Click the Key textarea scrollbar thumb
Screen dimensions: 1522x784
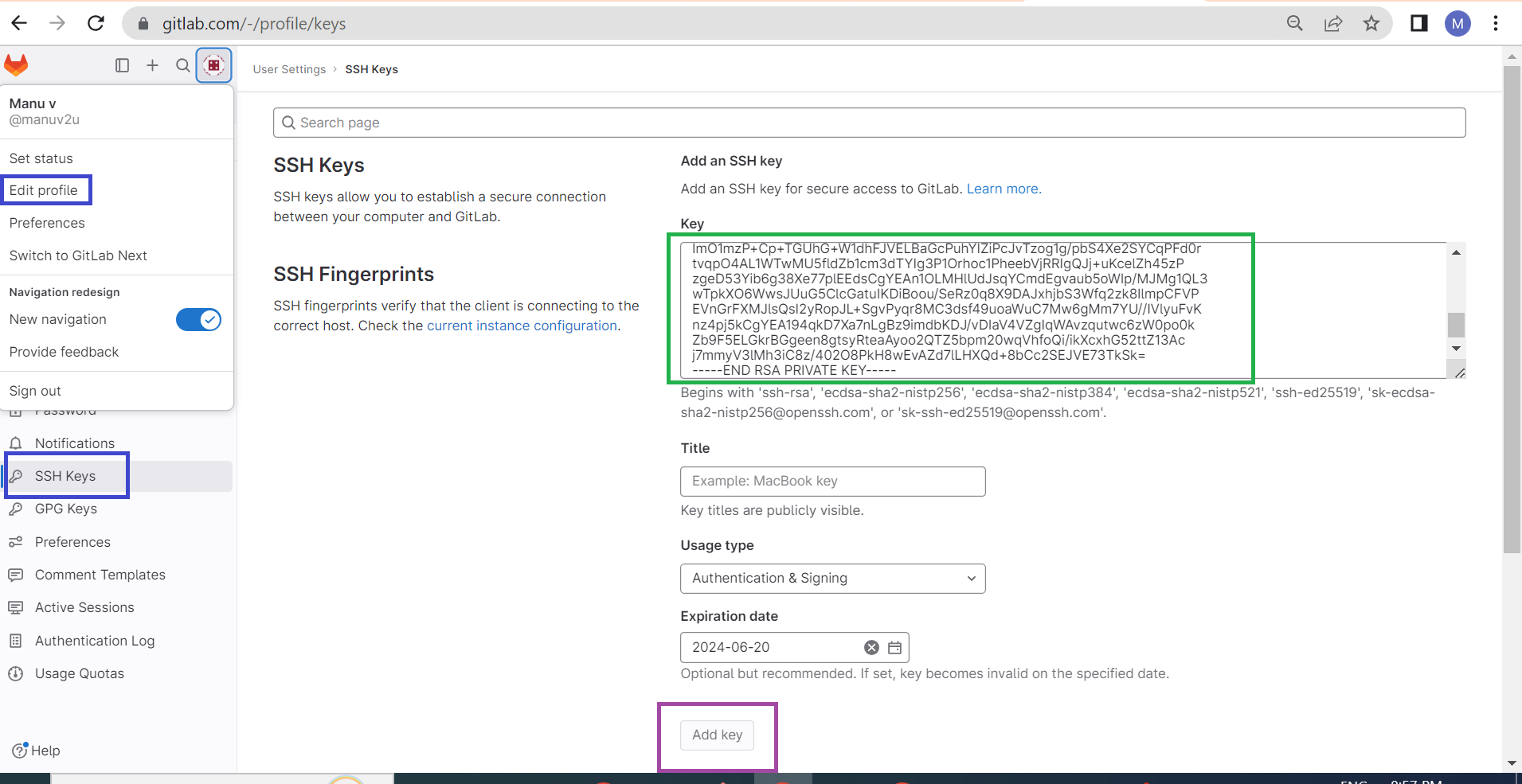click(1456, 325)
